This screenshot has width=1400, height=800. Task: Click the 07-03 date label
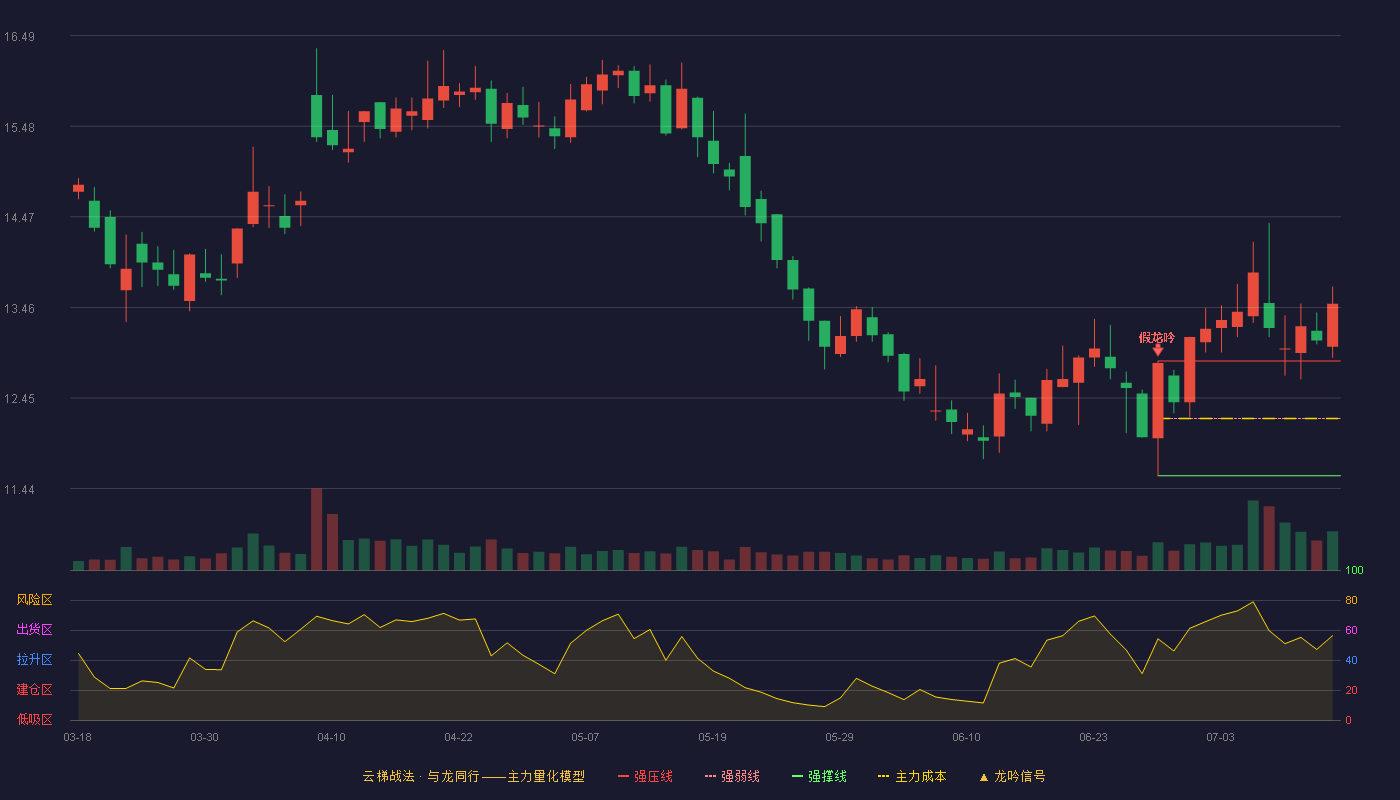point(1220,737)
